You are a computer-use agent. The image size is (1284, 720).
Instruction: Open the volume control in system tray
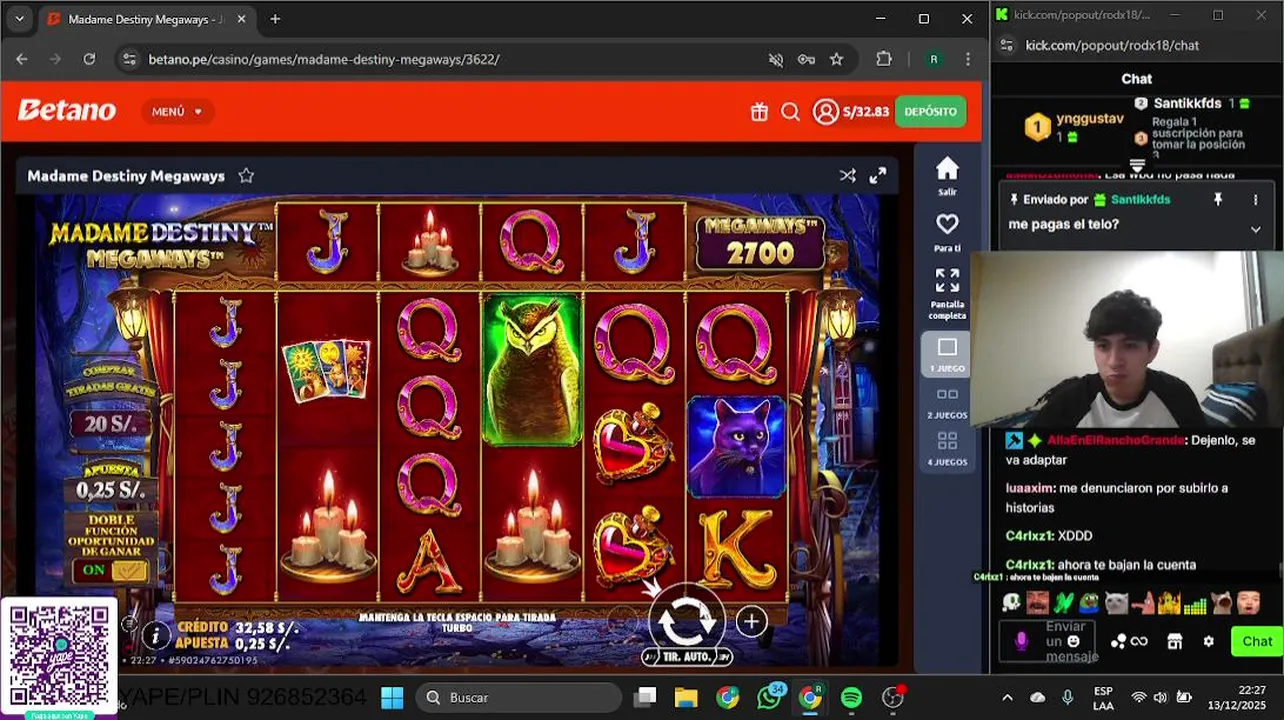1160,697
